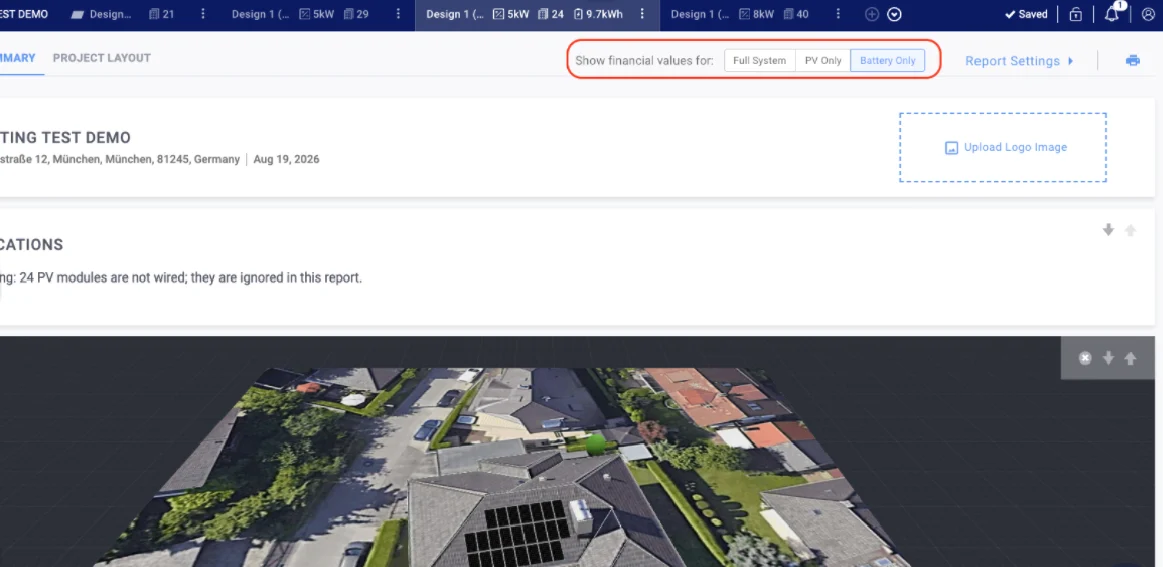Screen dimensions: 1163x567
Task: Click the 'Show financial values for:' label
Action: (645, 61)
